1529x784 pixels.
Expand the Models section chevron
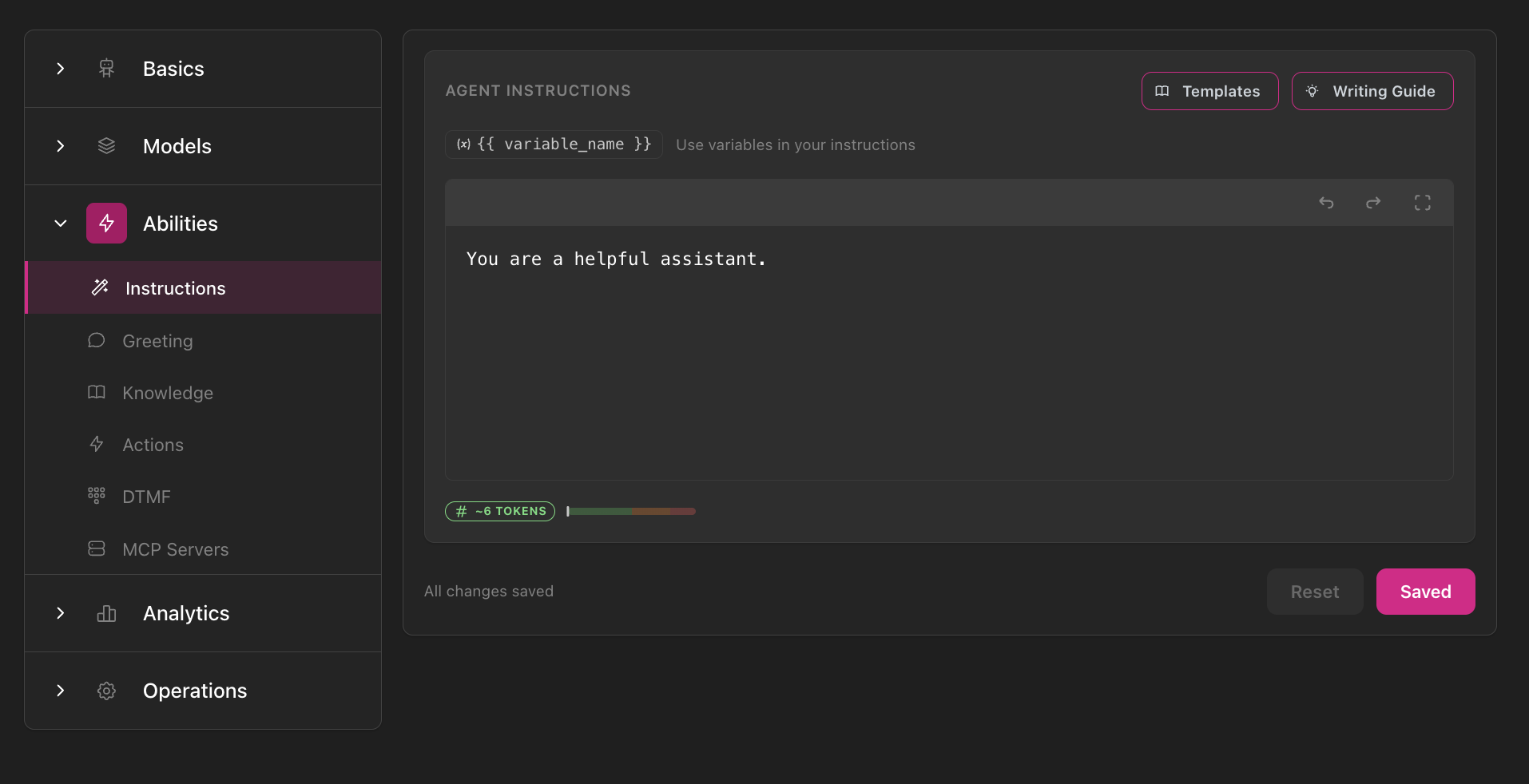tap(61, 146)
